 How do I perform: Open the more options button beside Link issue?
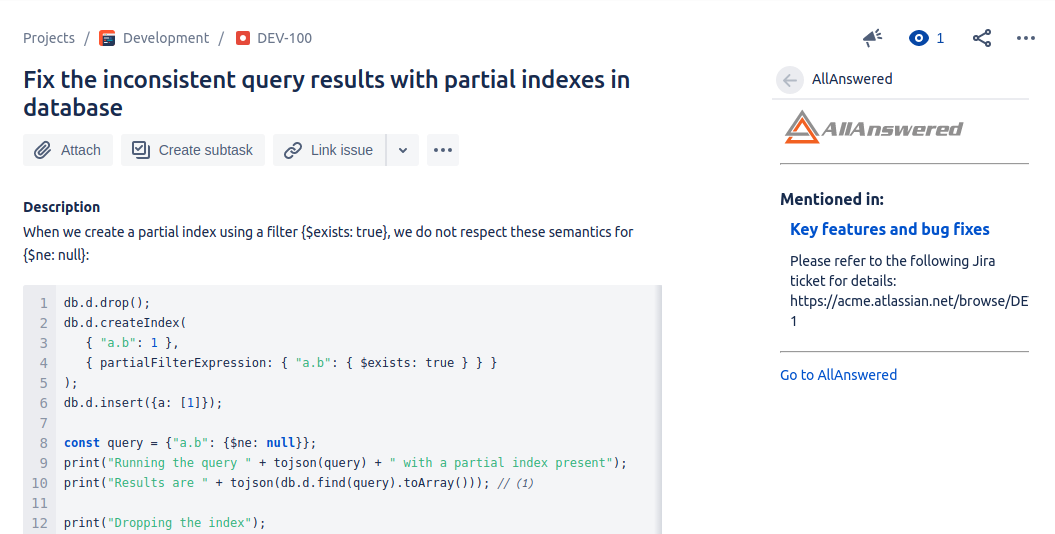tap(443, 150)
